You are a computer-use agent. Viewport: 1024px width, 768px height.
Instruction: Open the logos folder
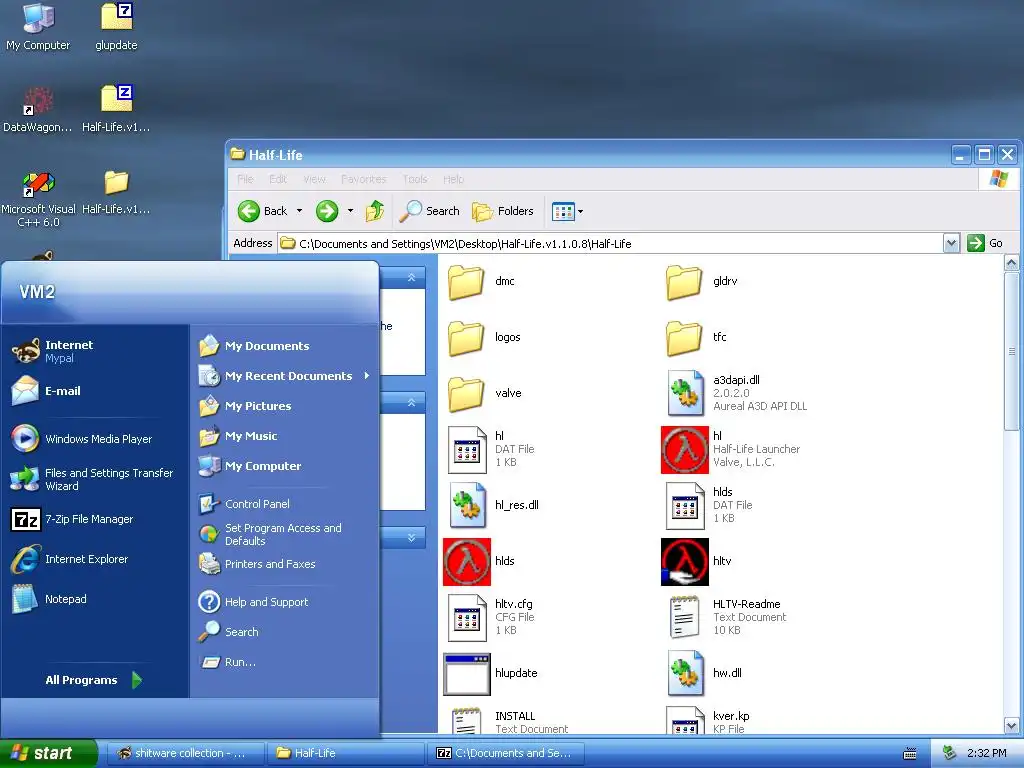point(466,338)
